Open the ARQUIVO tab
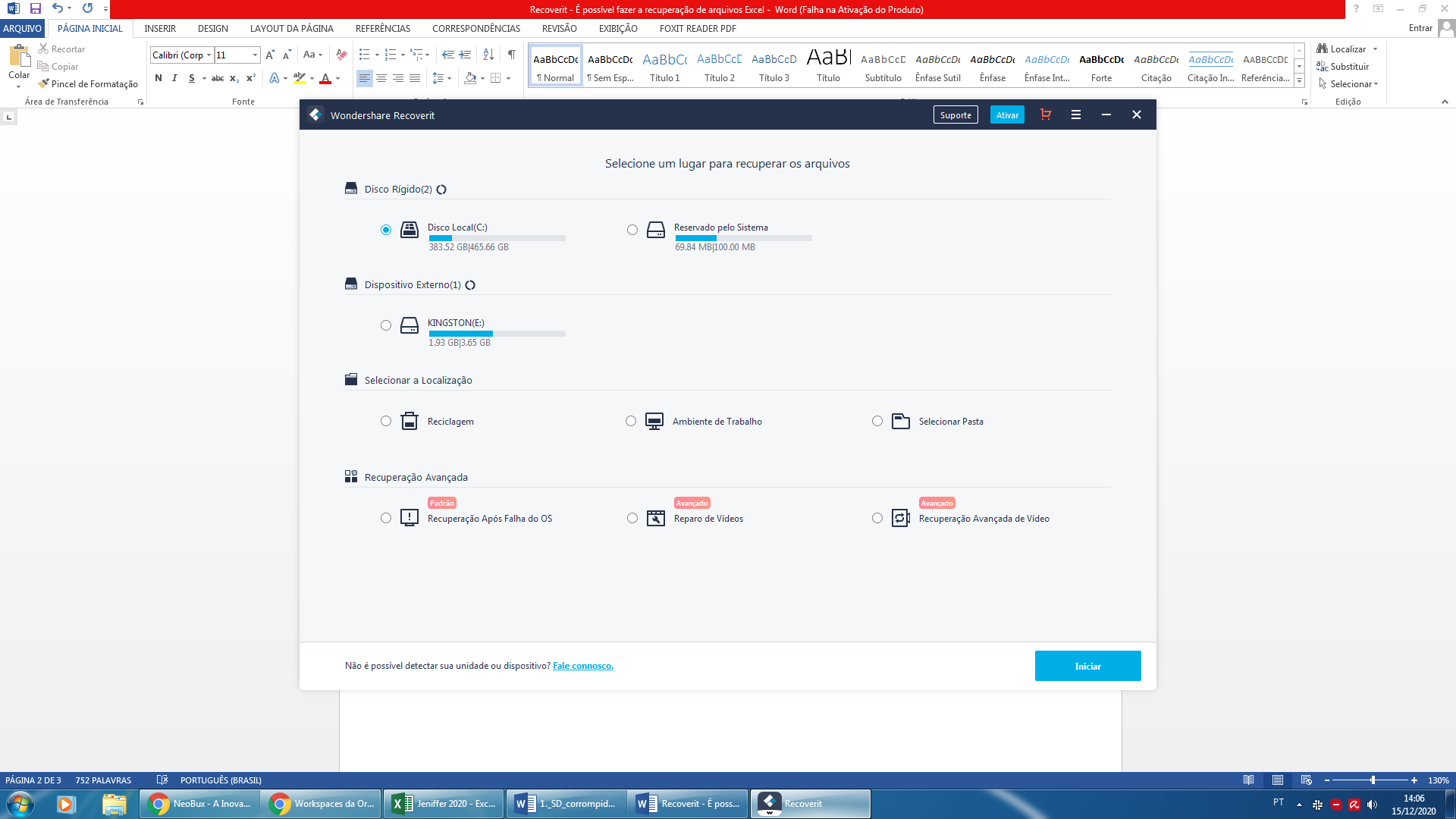The width and height of the screenshot is (1456, 819). pyautogui.click(x=22, y=28)
